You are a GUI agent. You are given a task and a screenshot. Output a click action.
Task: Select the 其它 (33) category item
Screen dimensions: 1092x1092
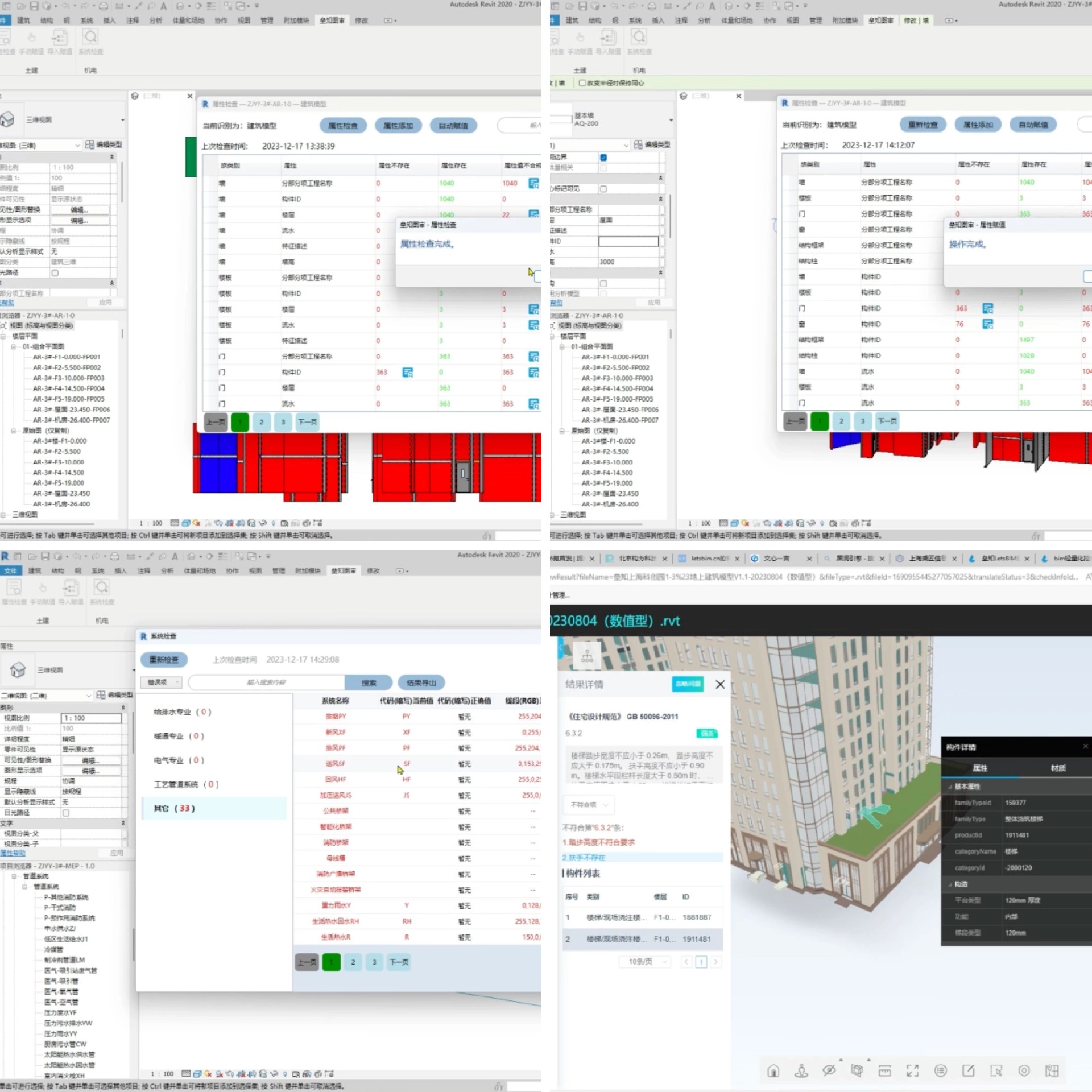click(x=174, y=808)
